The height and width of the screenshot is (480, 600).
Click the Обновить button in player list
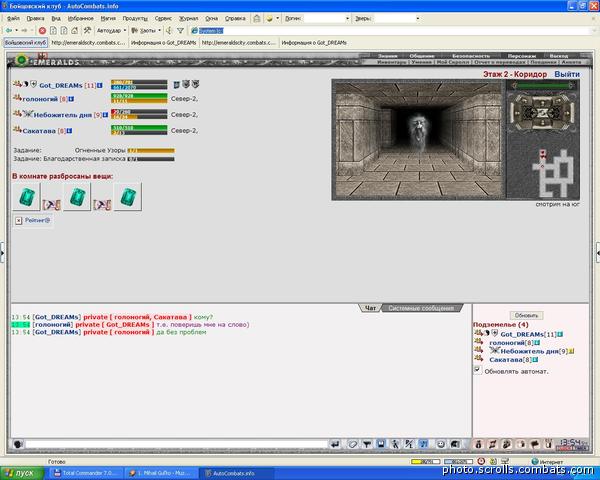(x=527, y=315)
